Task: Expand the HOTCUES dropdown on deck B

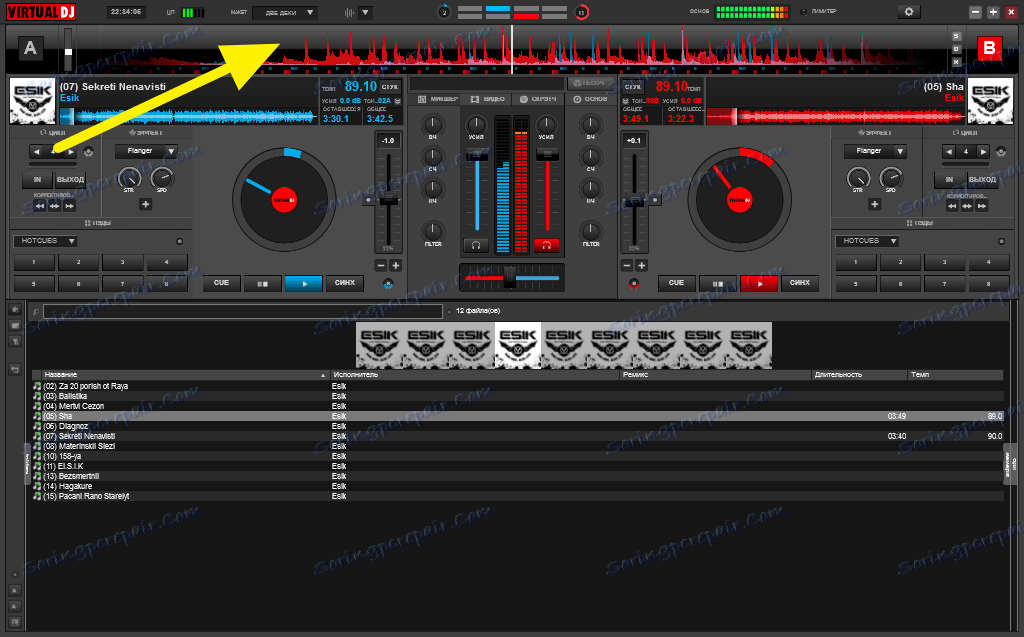Action: (867, 241)
